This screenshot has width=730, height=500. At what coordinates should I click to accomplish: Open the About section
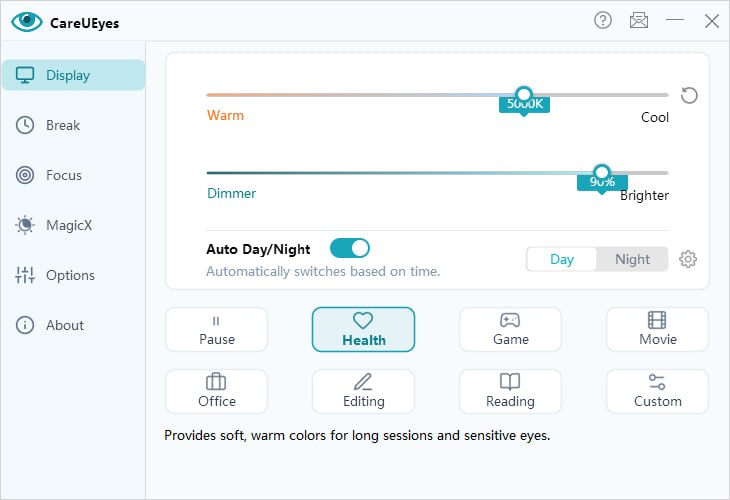[x=74, y=325]
